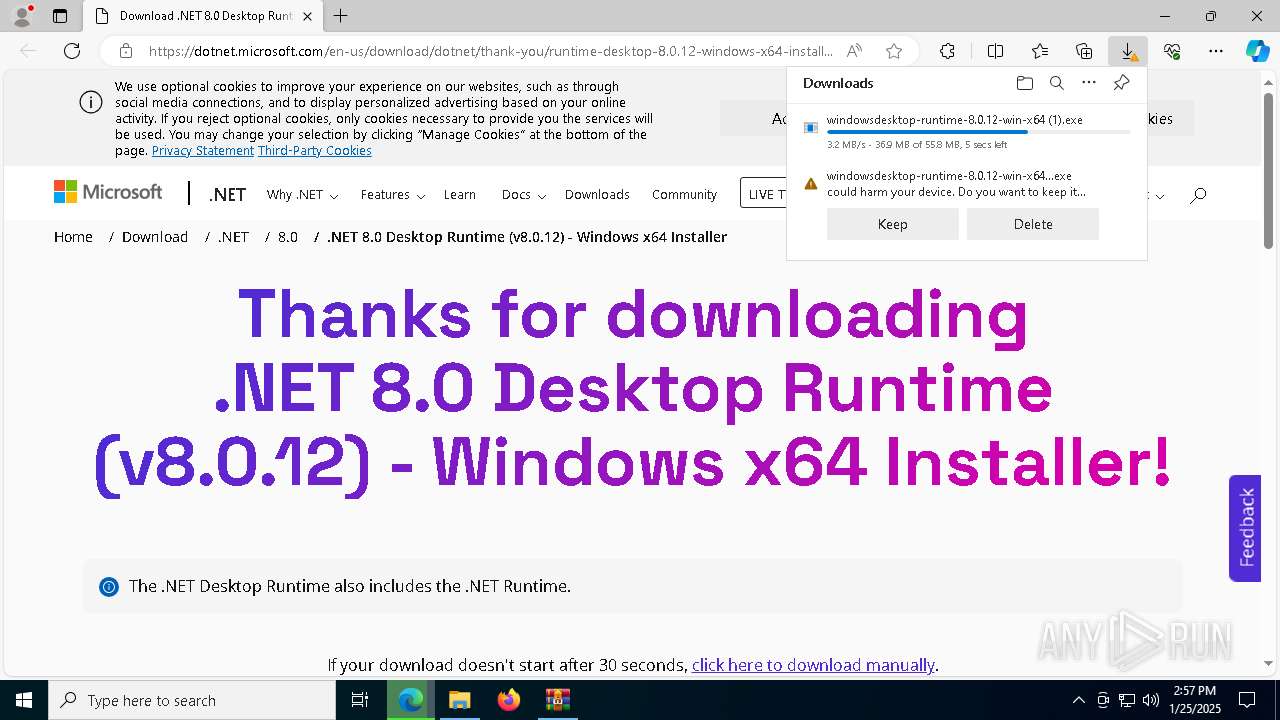Screen dimensions: 1280x720
Task: Expand the Docs dropdown menu
Action: [x=523, y=195]
